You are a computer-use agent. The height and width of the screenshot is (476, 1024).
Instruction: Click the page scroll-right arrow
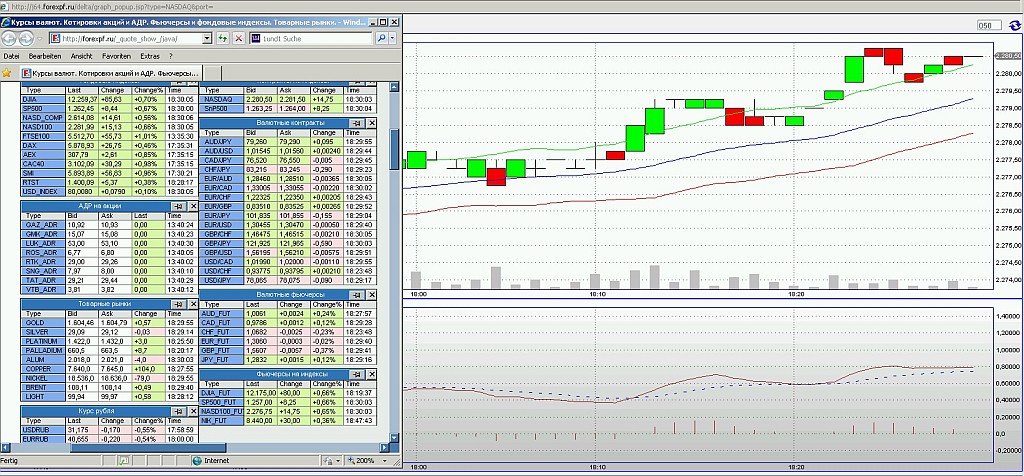(384, 447)
